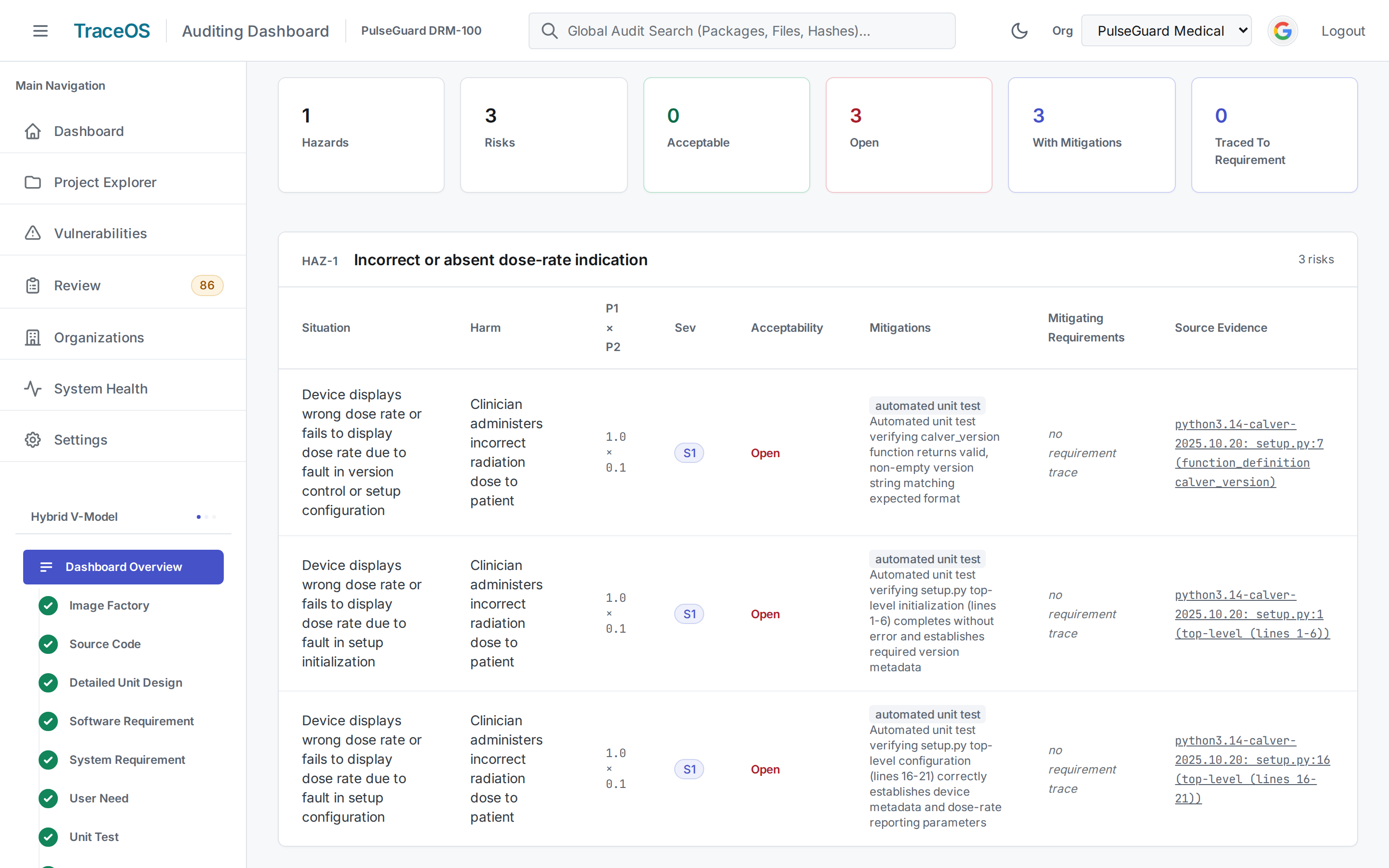Click the Dashboard home icon
This screenshot has width=1389, height=868.
pos(33,132)
